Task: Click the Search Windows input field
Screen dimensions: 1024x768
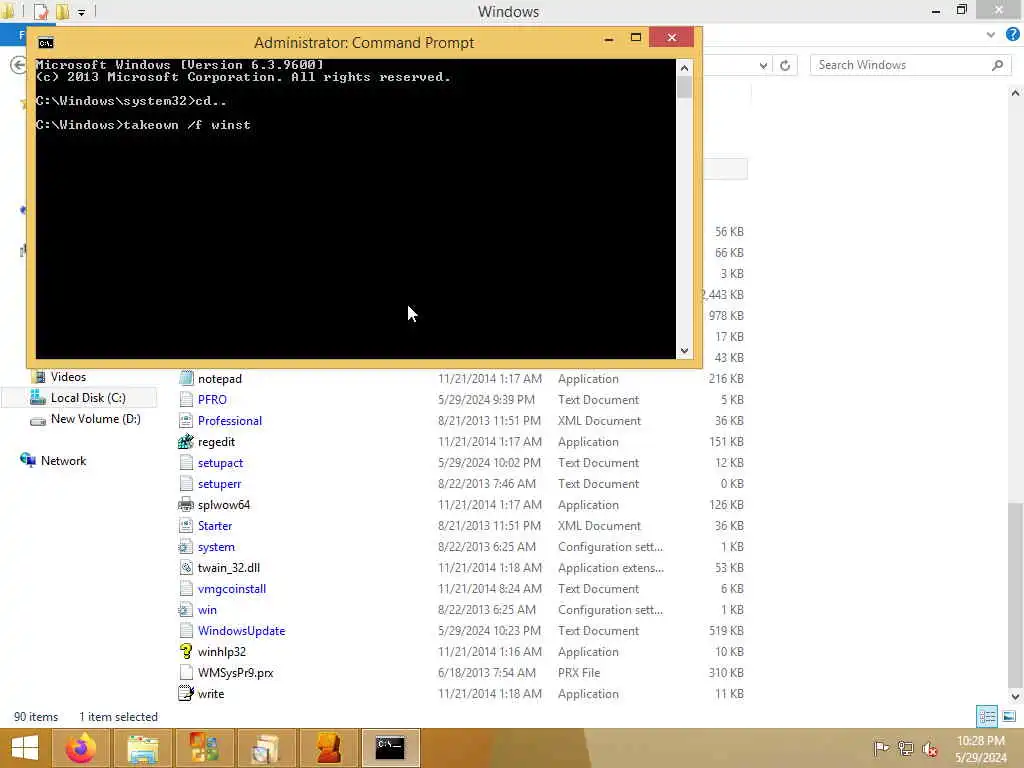Action: coord(901,65)
